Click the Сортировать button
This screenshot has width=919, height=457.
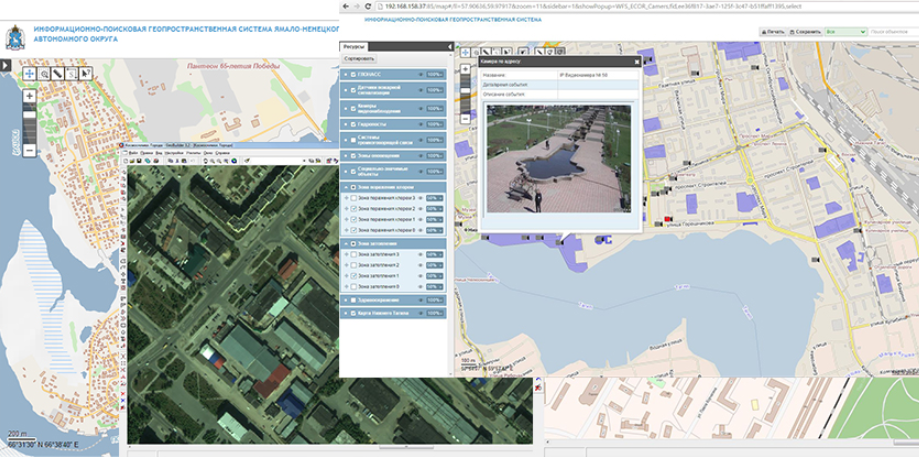coord(358,60)
